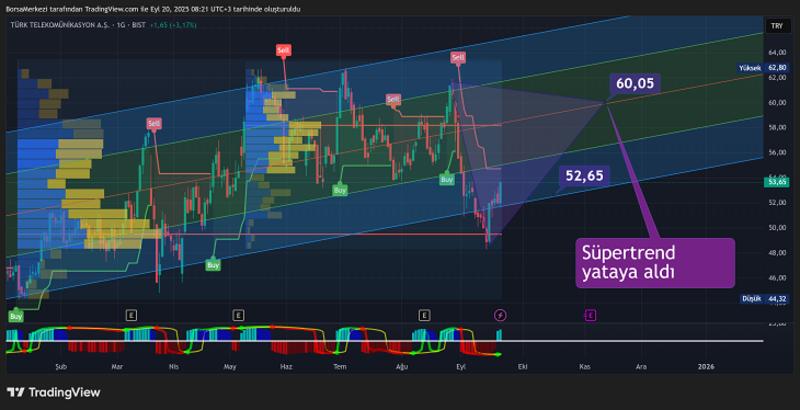Select the Buy signal label in July
The width and height of the screenshot is (800, 410).
pyautogui.click(x=340, y=190)
